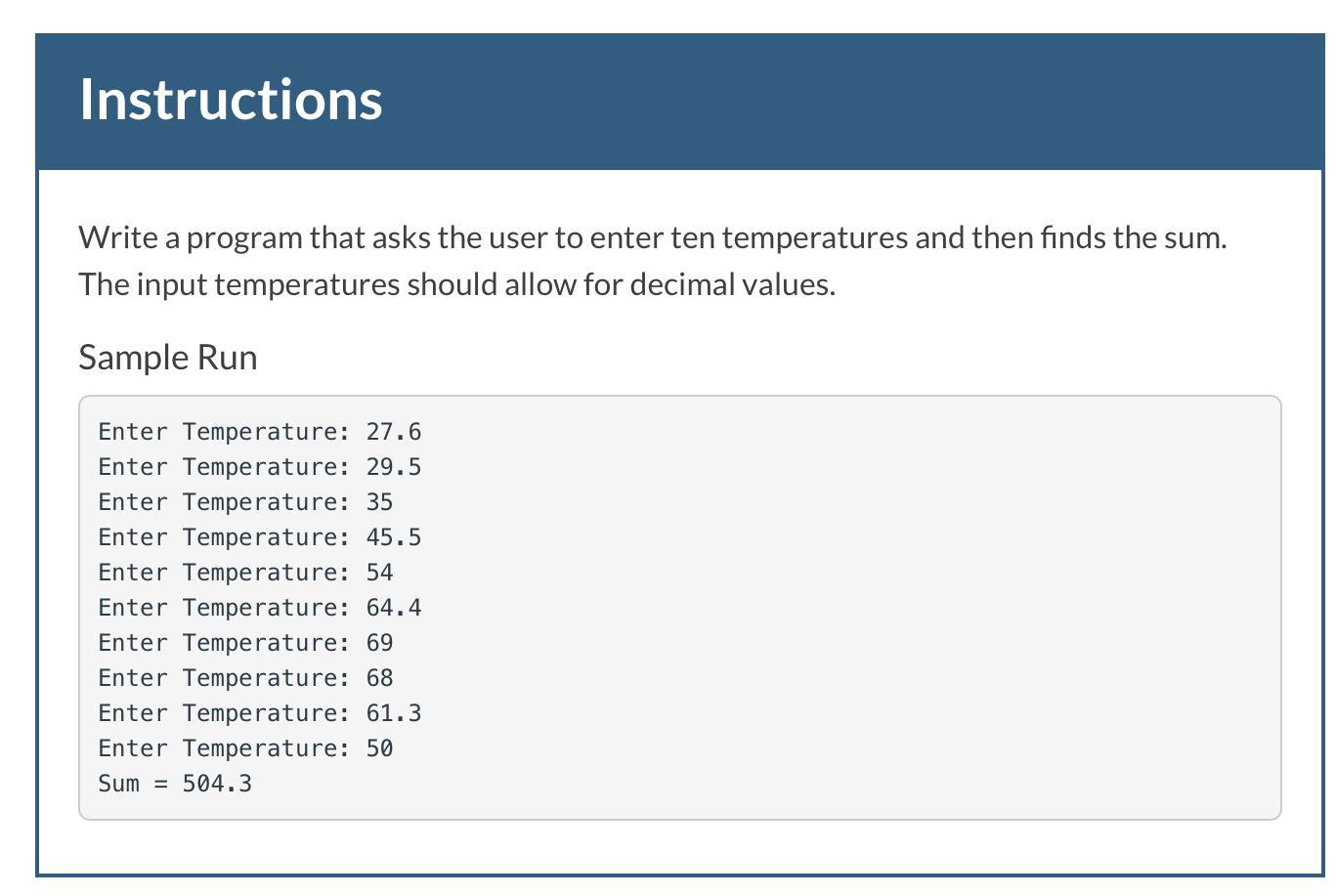1337x896 pixels.
Task: Click the Sample Run heading
Action: click(x=168, y=357)
